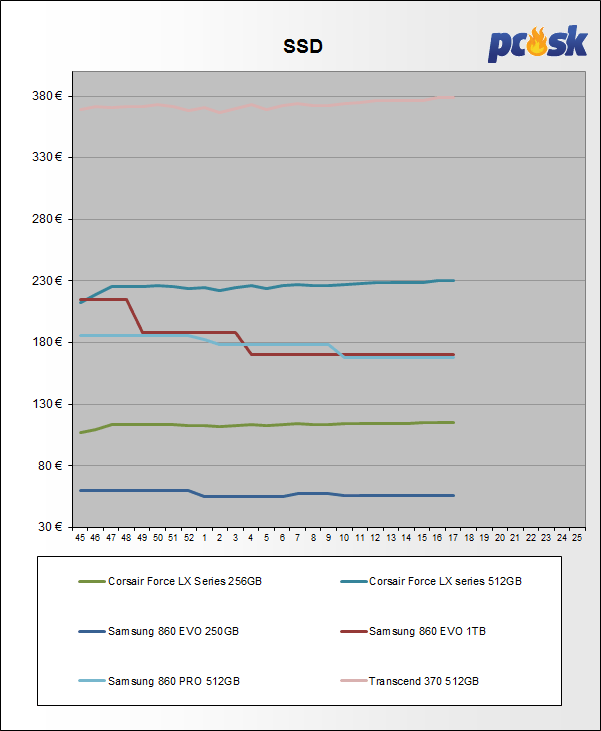Click the 380 € y-axis label
Image resolution: width=601 pixels, height=731 pixels.
47,96
